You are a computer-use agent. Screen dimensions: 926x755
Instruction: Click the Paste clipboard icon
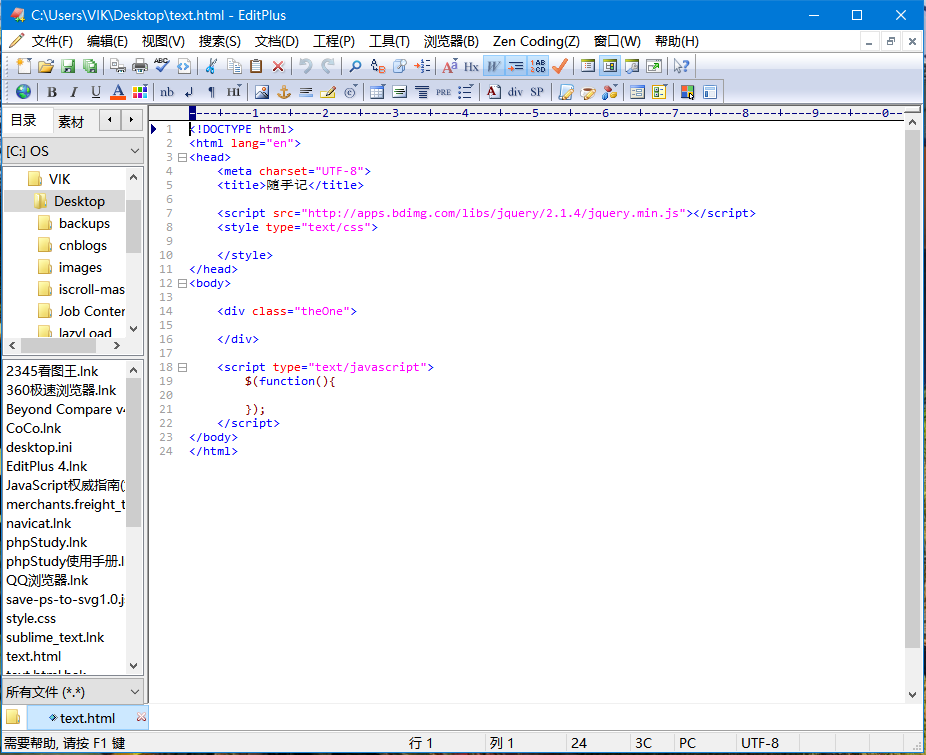pyautogui.click(x=256, y=66)
